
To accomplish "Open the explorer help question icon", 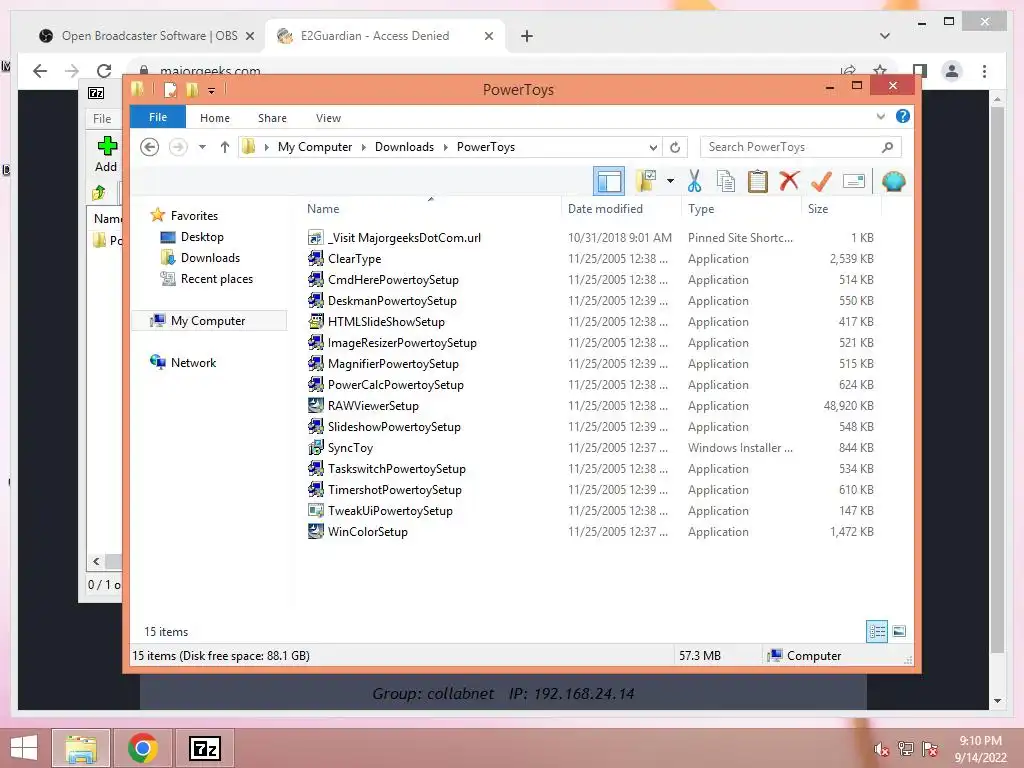I will click(903, 116).
